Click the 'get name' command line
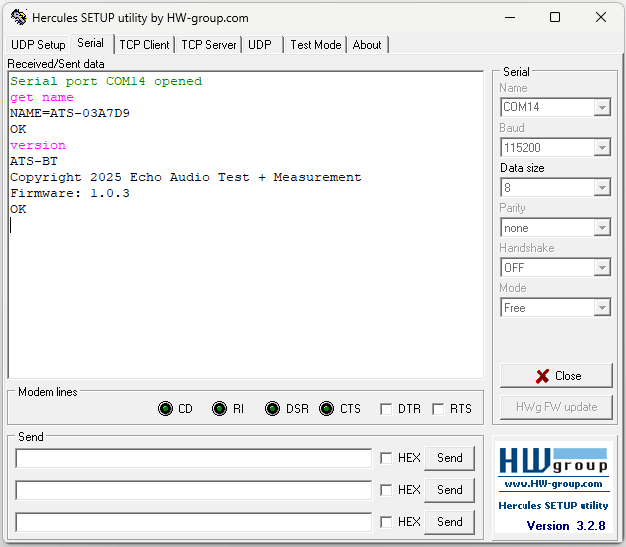 [x=42, y=97]
